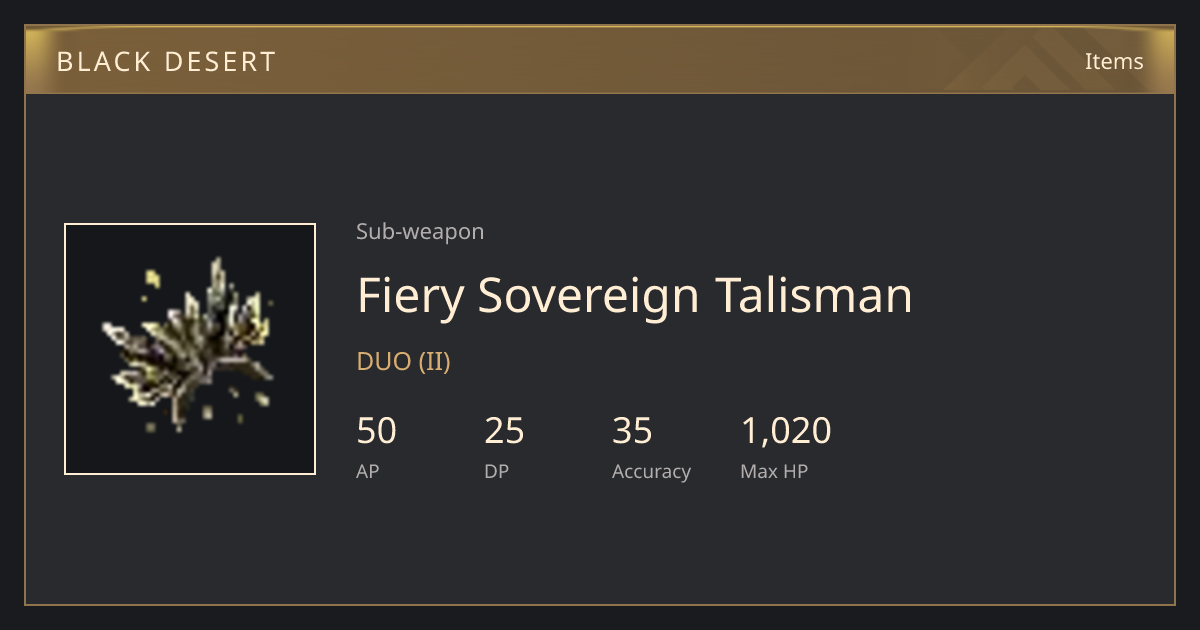Screen dimensions: 1200x630
Task: Click the Sub-weapon category label
Action: (x=420, y=232)
